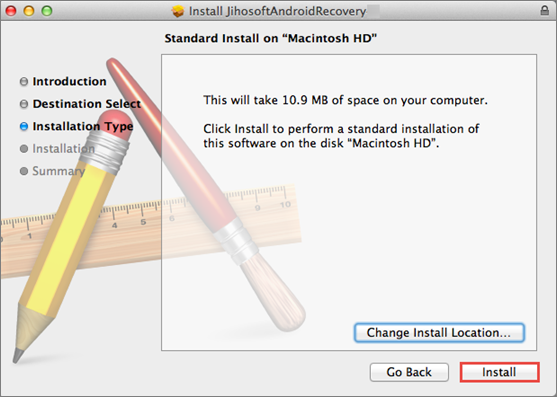Select the greyed-out Summary step label
Viewport: 557px width, 397px height.
[x=59, y=171]
